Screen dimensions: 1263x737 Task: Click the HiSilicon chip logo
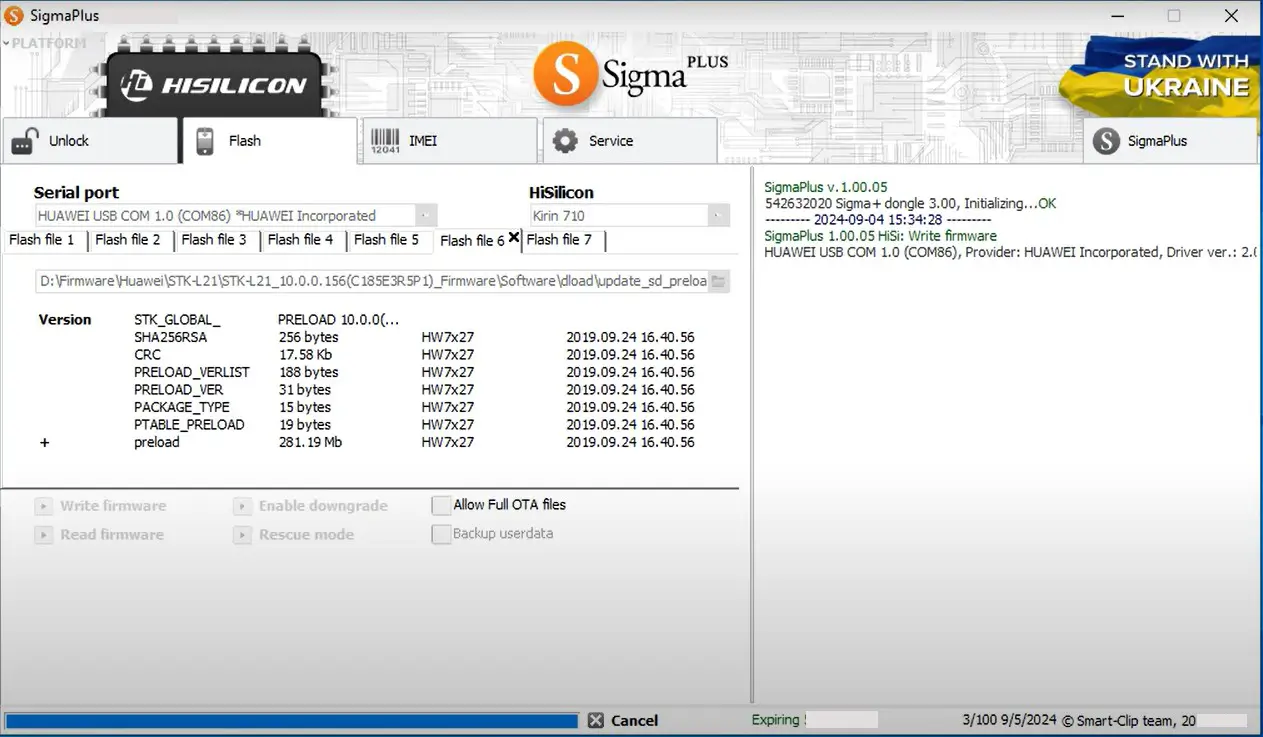coord(214,84)
